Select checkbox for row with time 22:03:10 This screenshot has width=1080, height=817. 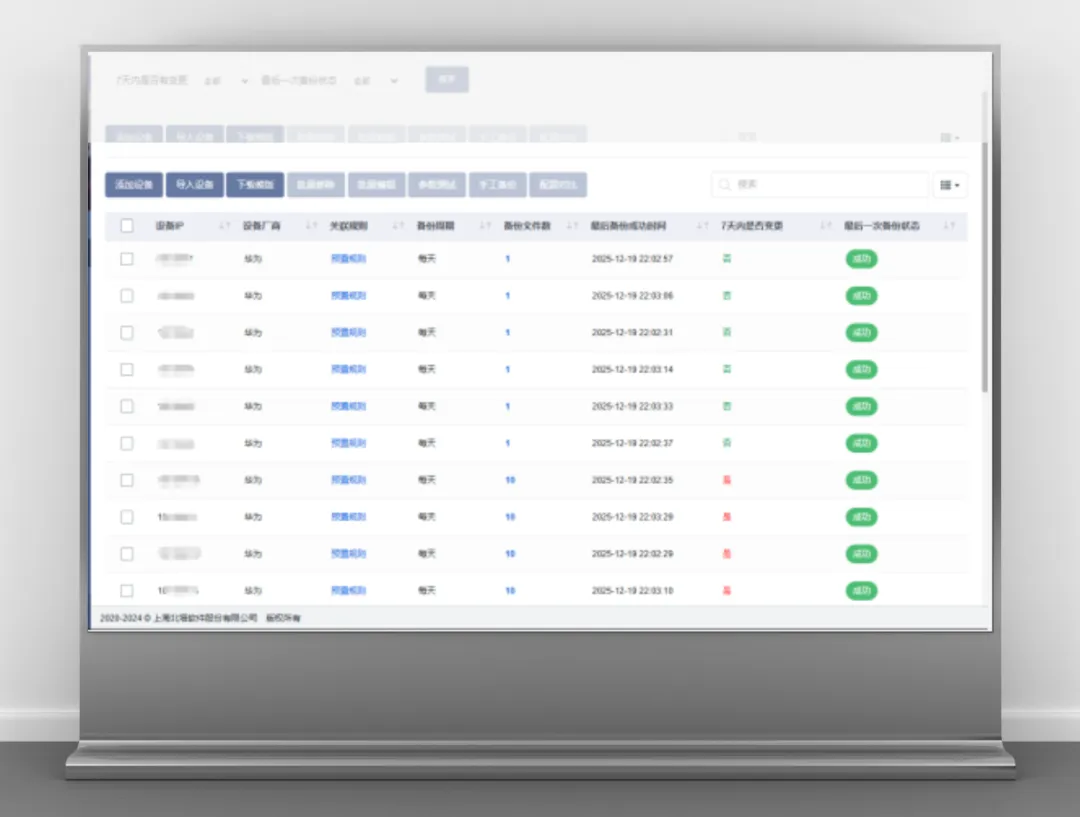(x=127, y=590)
